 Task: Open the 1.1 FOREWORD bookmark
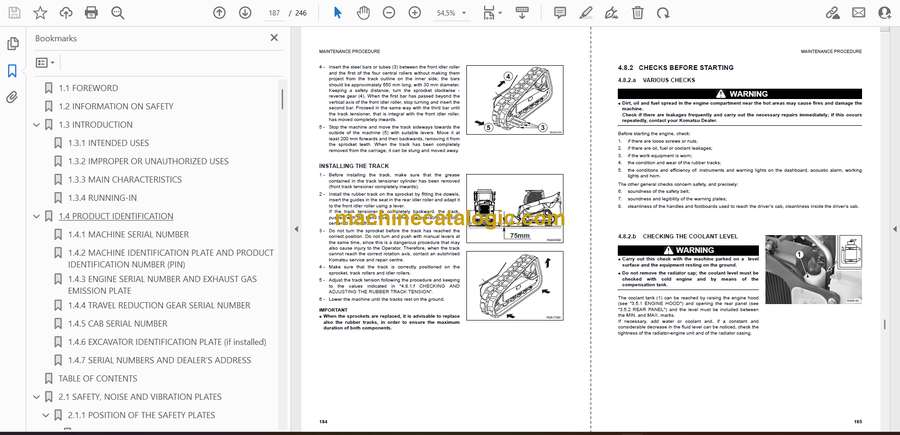88,88
